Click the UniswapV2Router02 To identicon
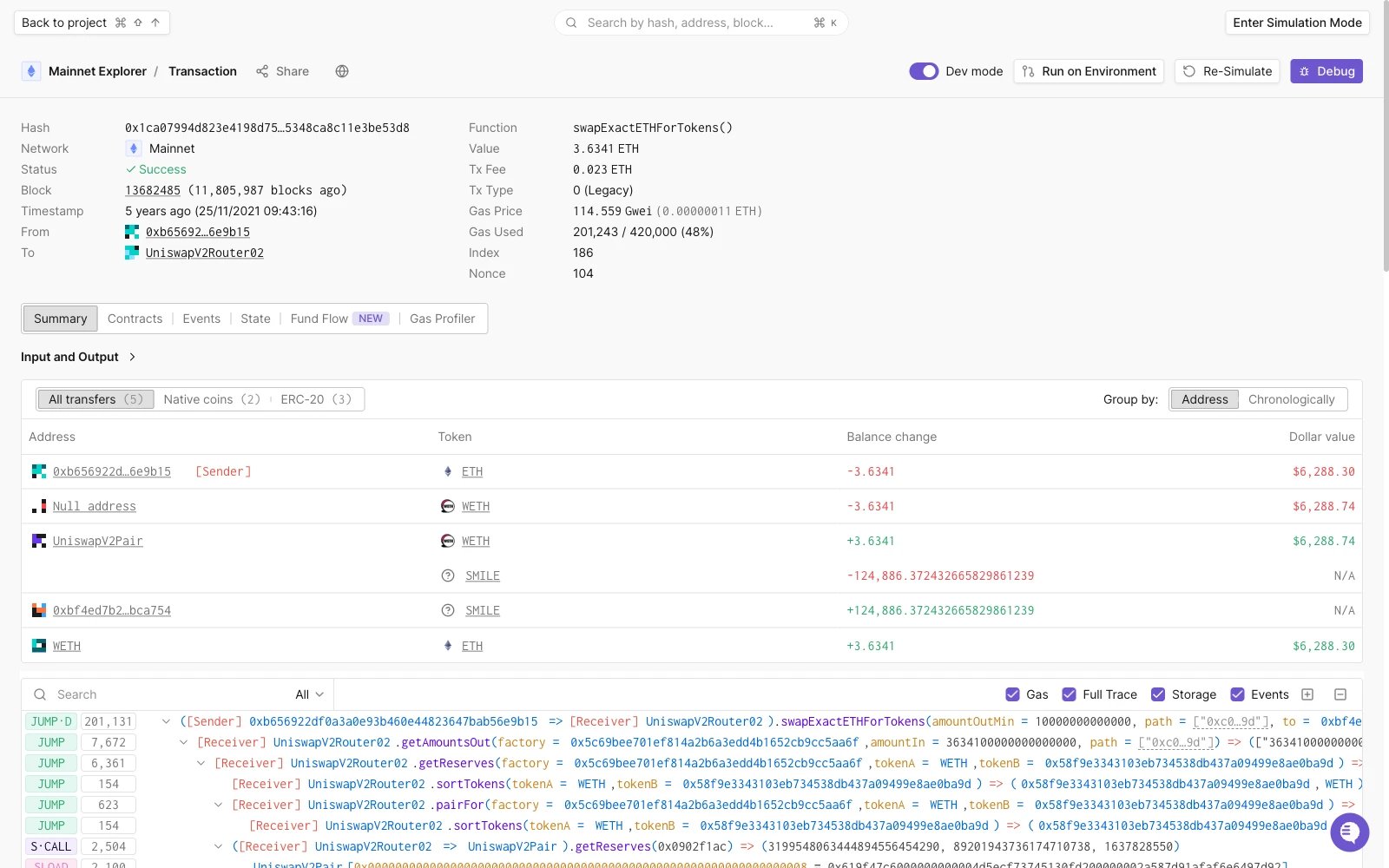Image resolution: width=1389 pixels, height=868 pixels. [x=132, y=253]
